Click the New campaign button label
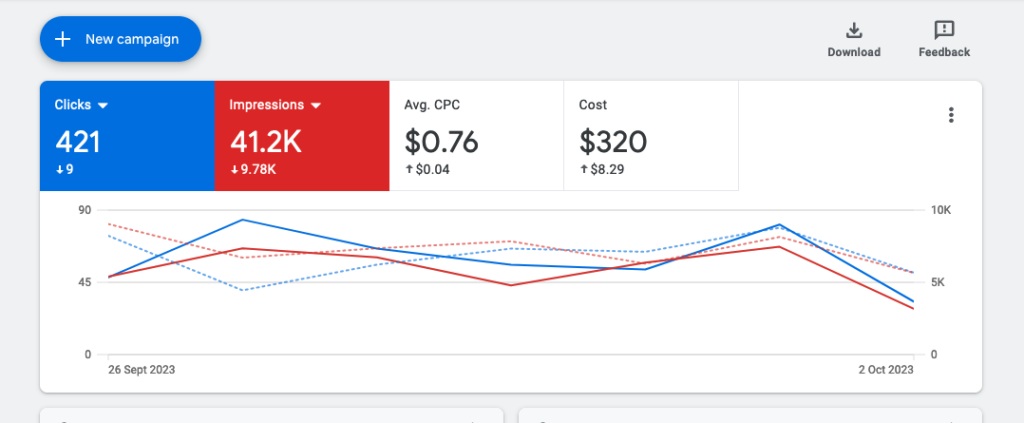1024x423 pixels. 132,39
